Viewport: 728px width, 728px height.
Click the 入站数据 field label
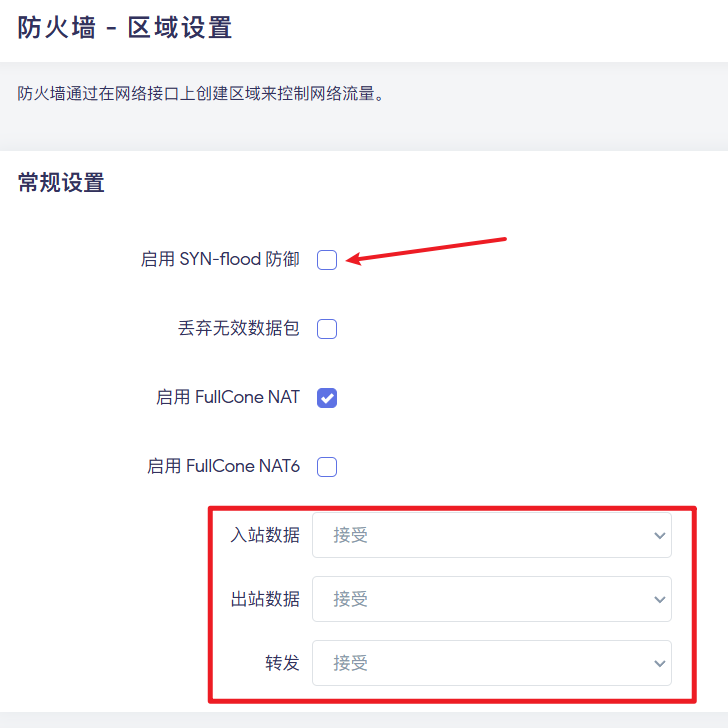click(265, 535)
